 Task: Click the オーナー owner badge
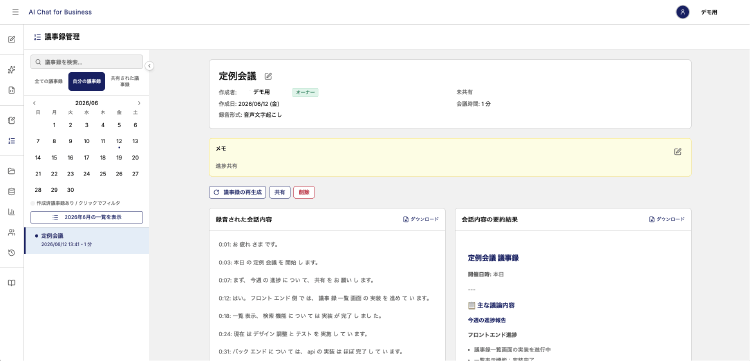[x=305, y=92]
